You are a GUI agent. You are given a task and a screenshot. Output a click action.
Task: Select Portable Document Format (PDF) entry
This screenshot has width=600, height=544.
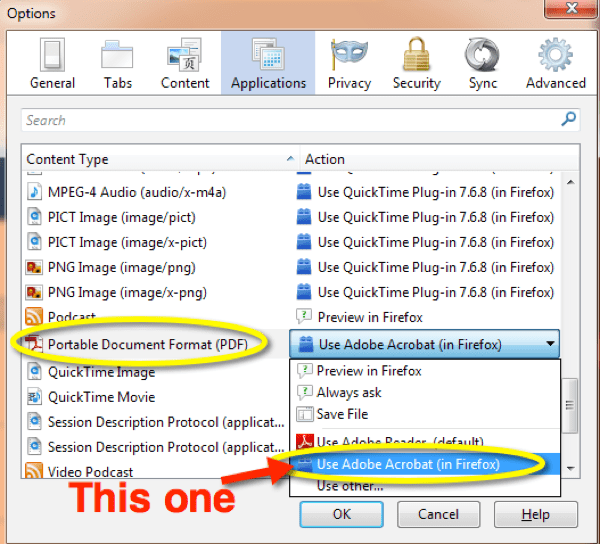coord(148,344)
